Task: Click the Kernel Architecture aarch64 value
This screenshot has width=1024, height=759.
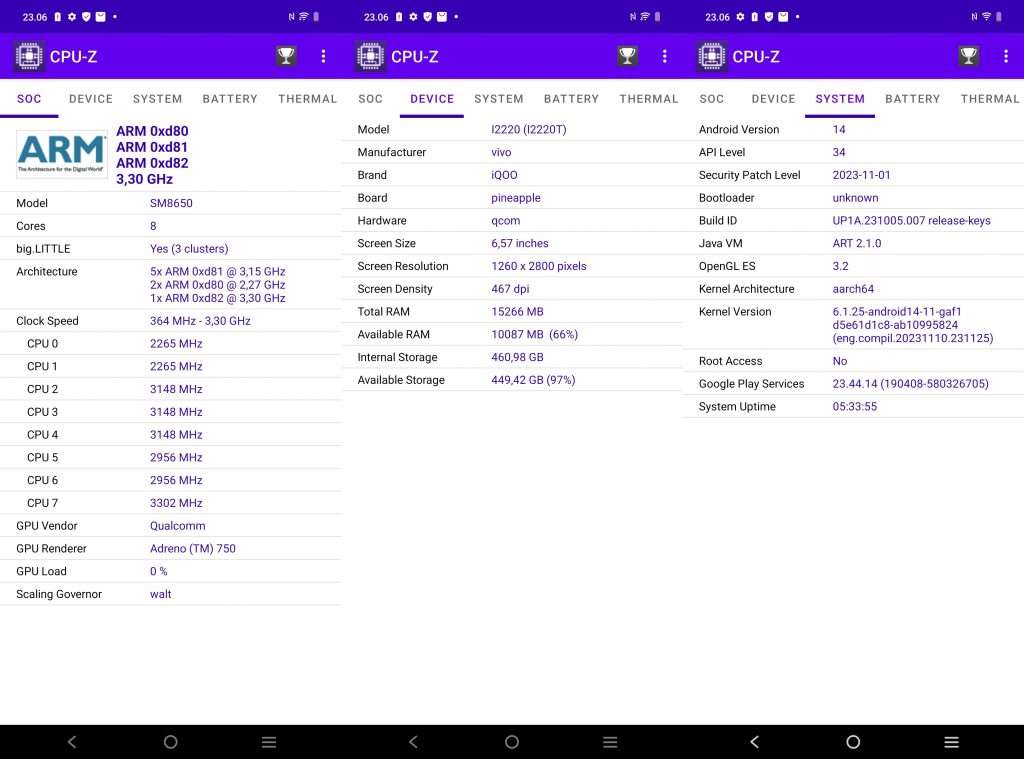Action: [852, 289]
